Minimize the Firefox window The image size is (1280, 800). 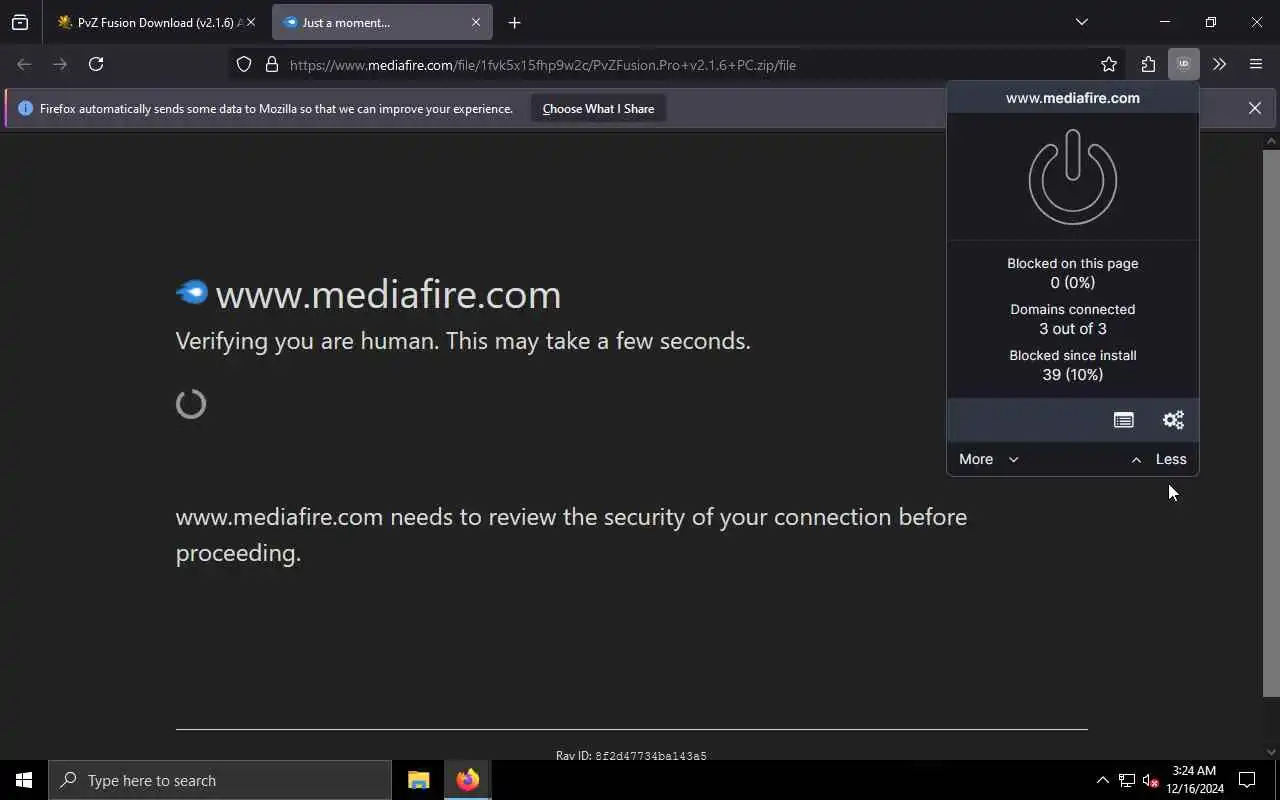coord(1164,22)
